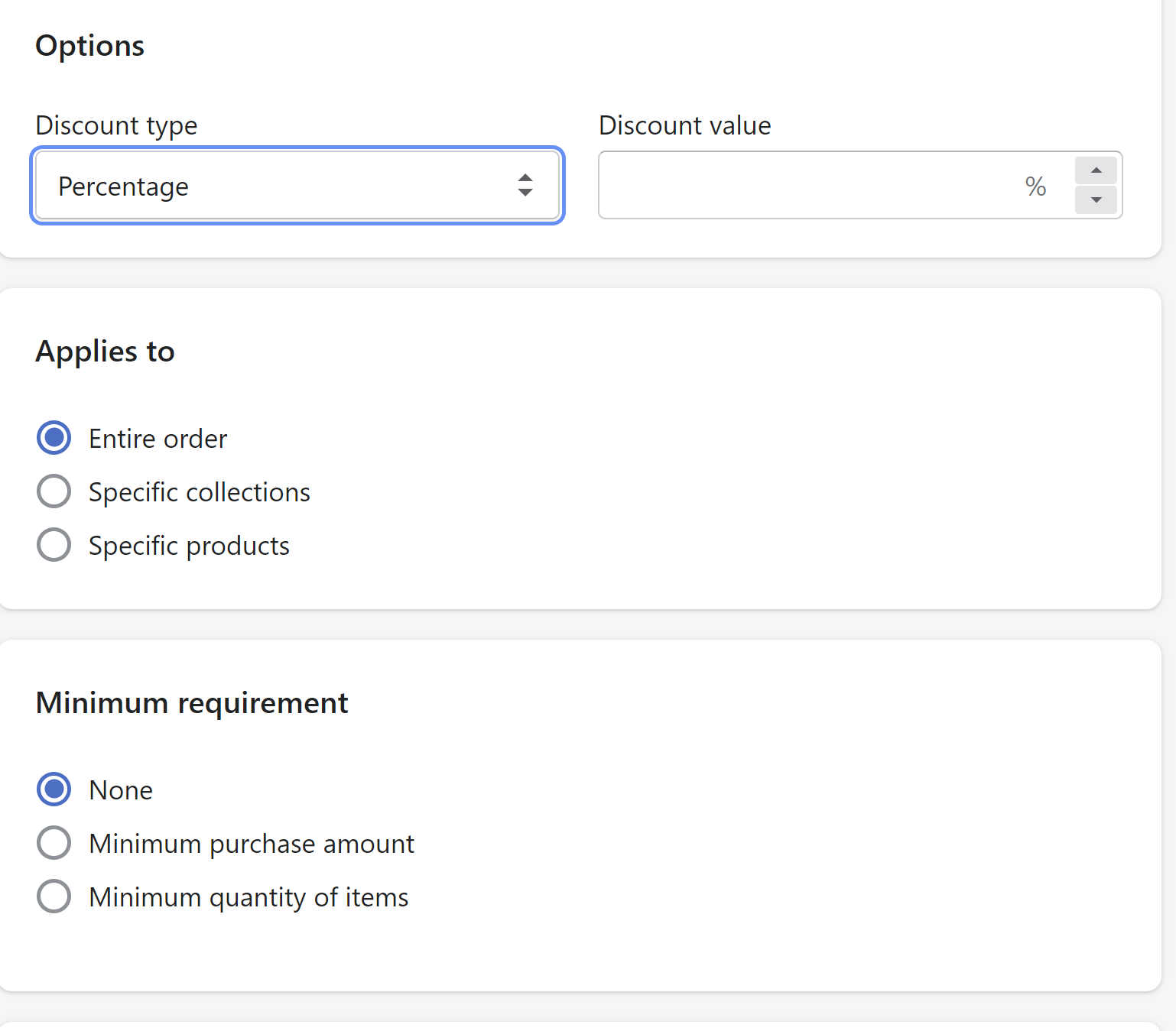Click the Minimum purchase amount label text
Viewport: 1176px width, 1031px height.
coord(252,844)
